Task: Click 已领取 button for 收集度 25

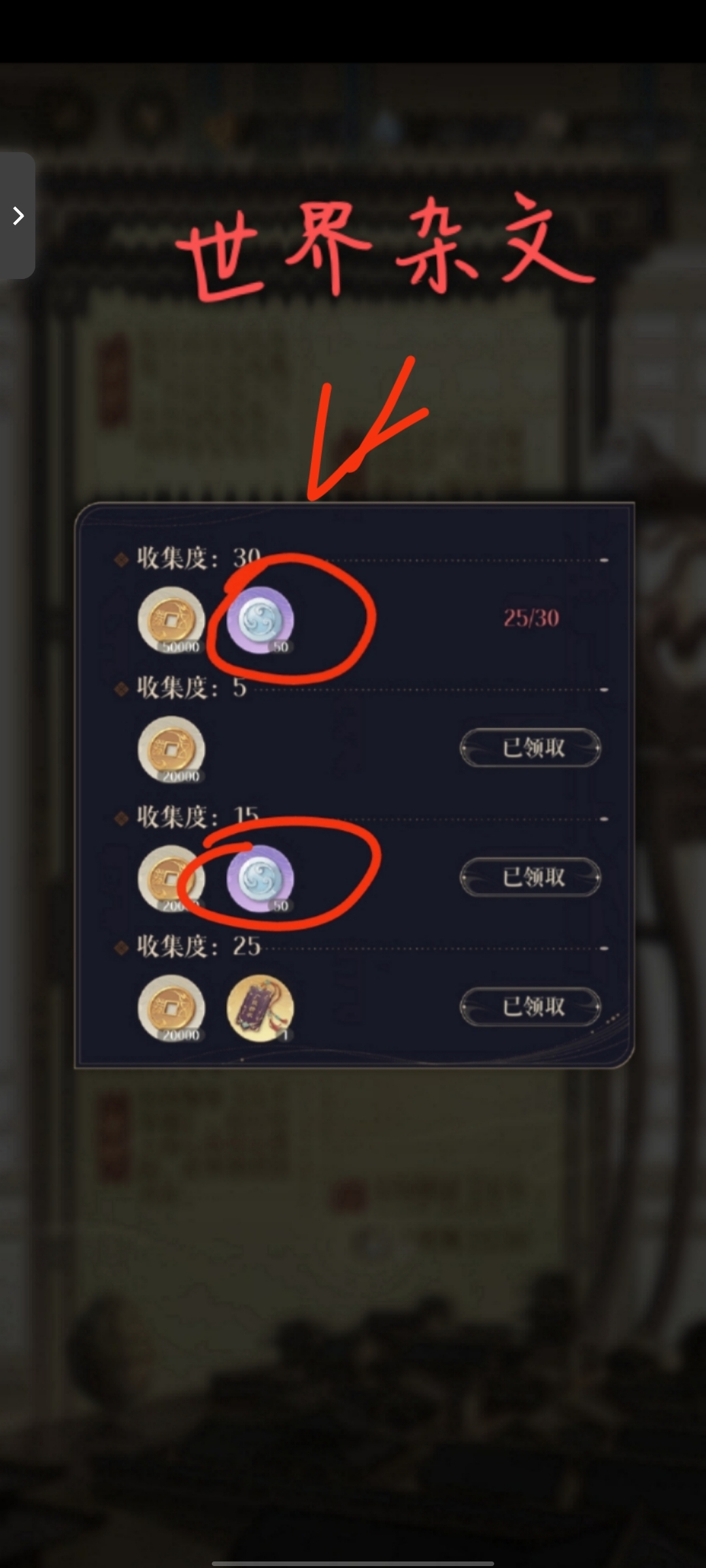Action: [530, 1006]
